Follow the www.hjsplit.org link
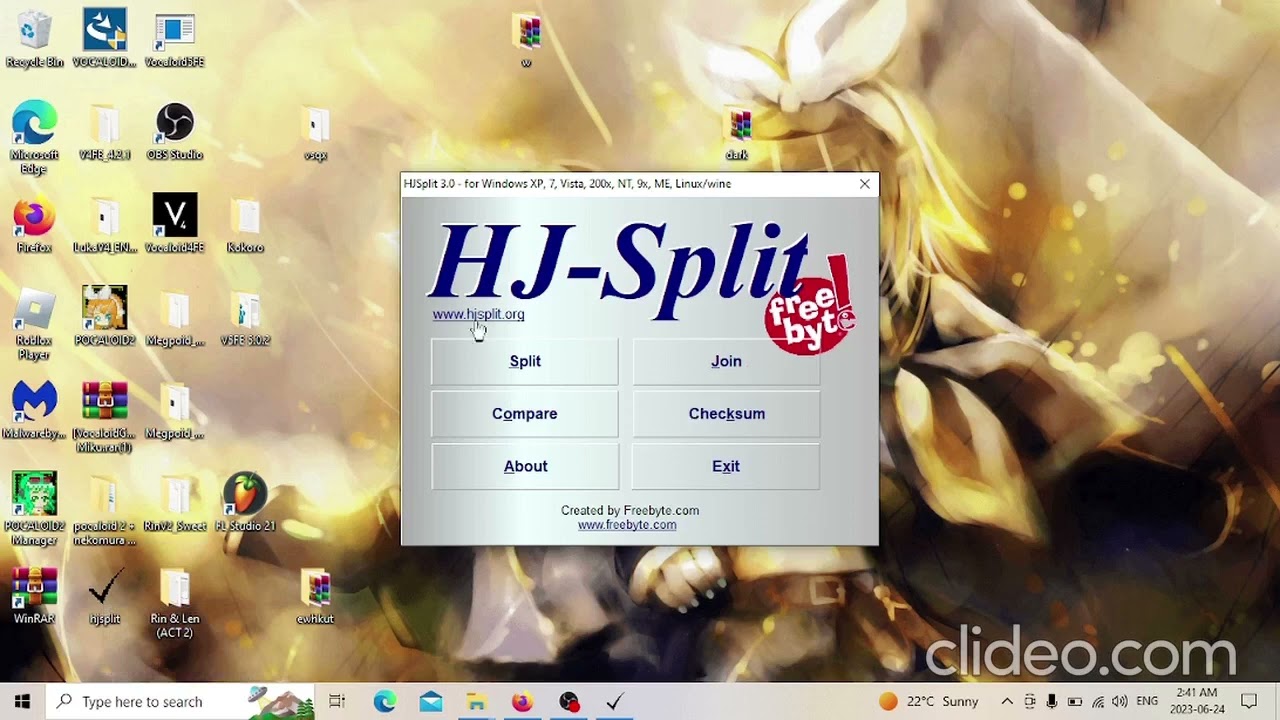The height and width of the screenshot is (720, 1280). click(478, 314)
